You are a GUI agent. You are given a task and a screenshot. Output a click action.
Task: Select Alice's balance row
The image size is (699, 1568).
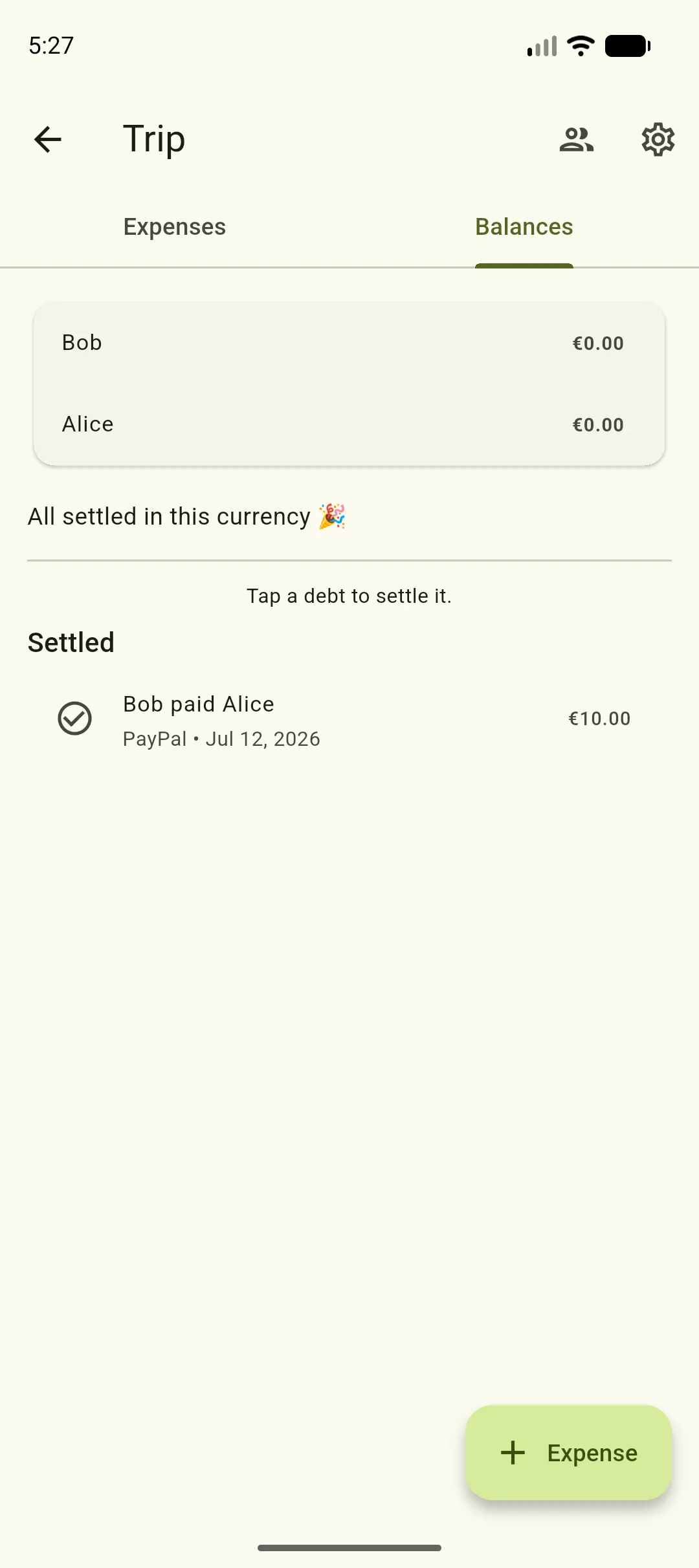[349, 424]
